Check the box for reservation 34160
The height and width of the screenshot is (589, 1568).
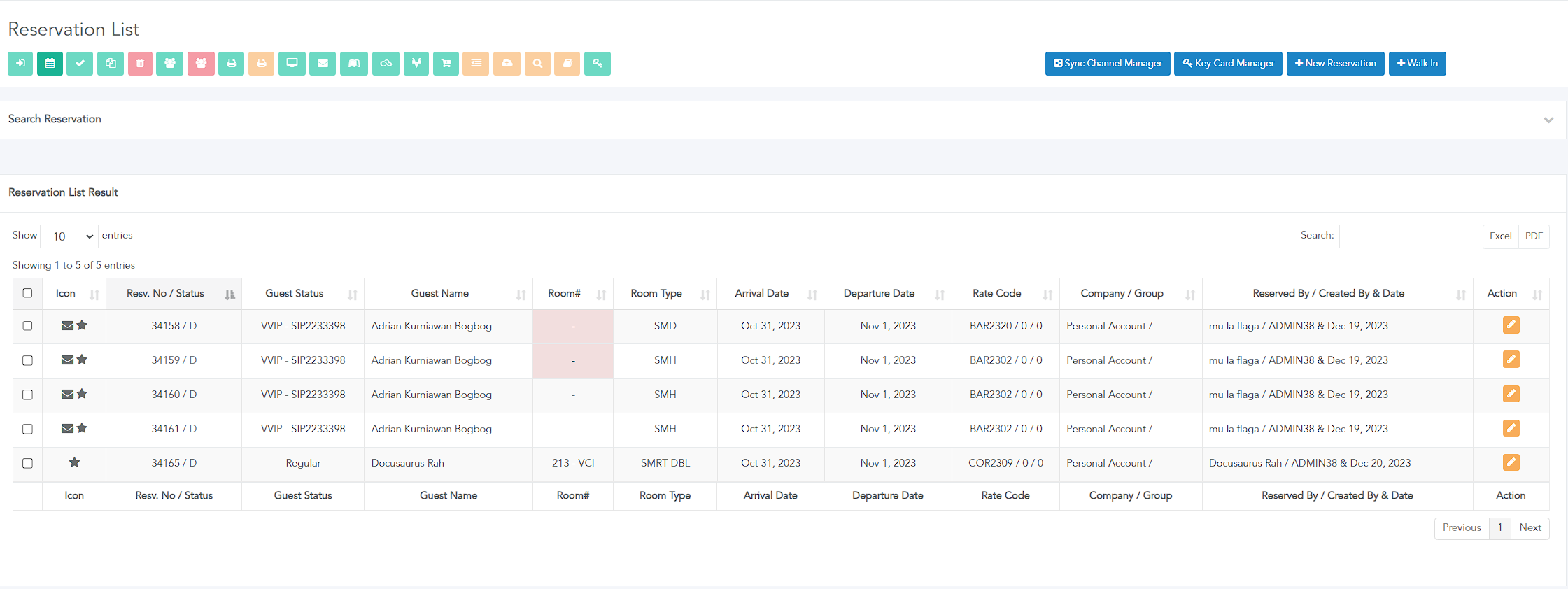27,395
